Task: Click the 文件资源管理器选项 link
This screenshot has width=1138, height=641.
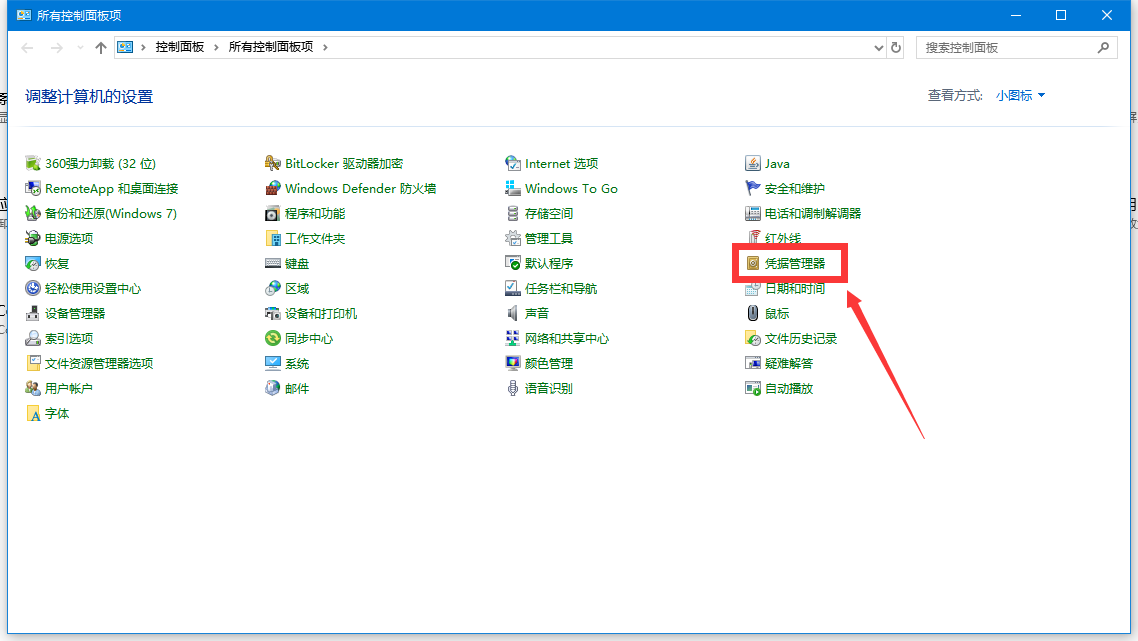Action: pos(99,364)
